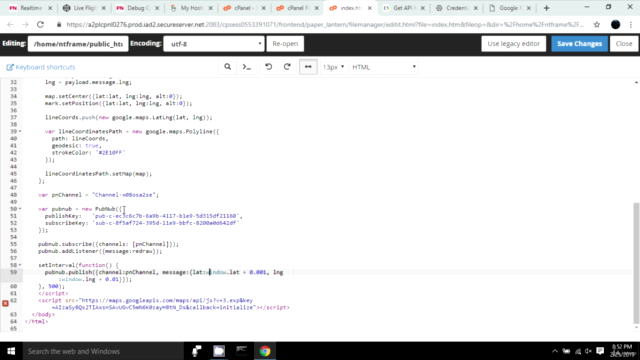Click the redo arrow in editor toolbar

pos(287,67)
